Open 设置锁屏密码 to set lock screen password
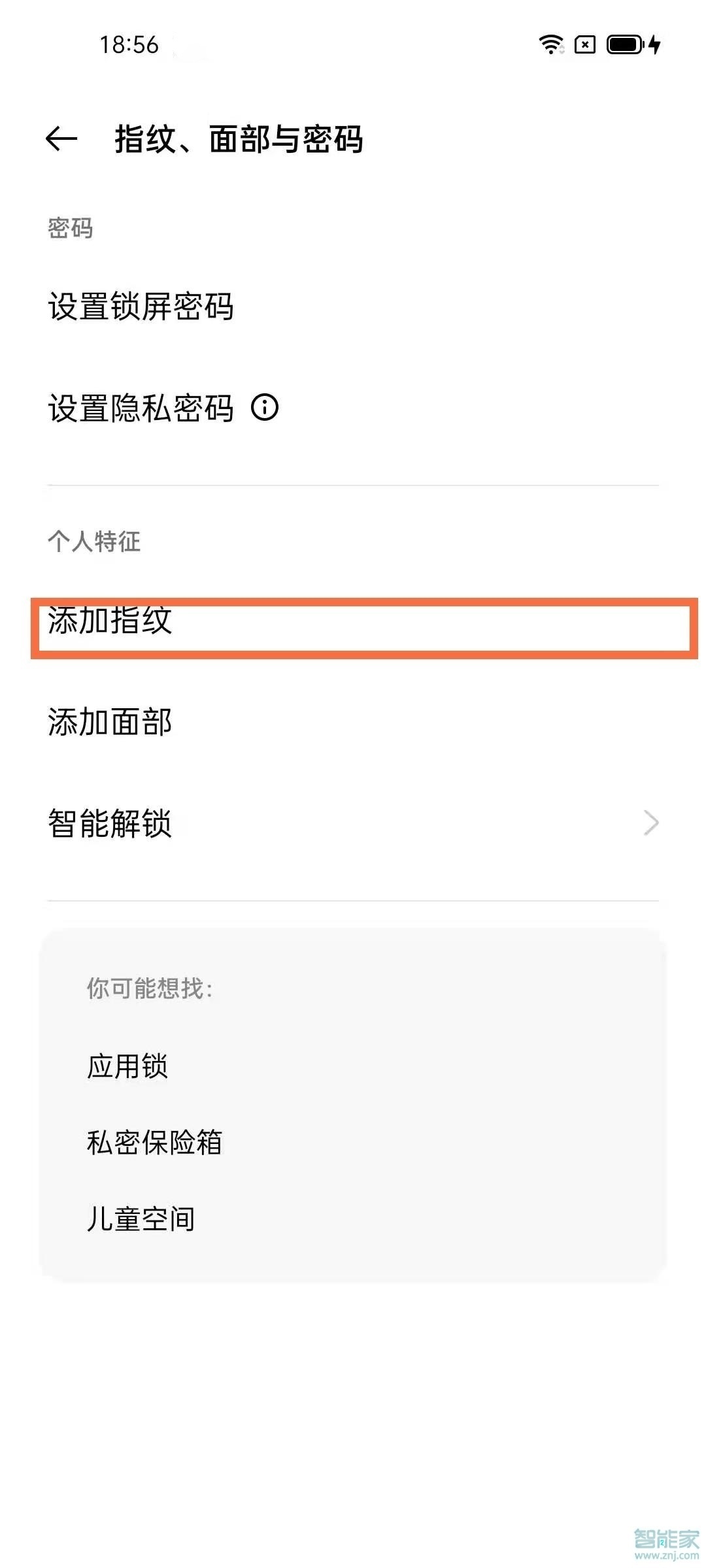This screenshot has width=706, height=1568. point(141,307)
